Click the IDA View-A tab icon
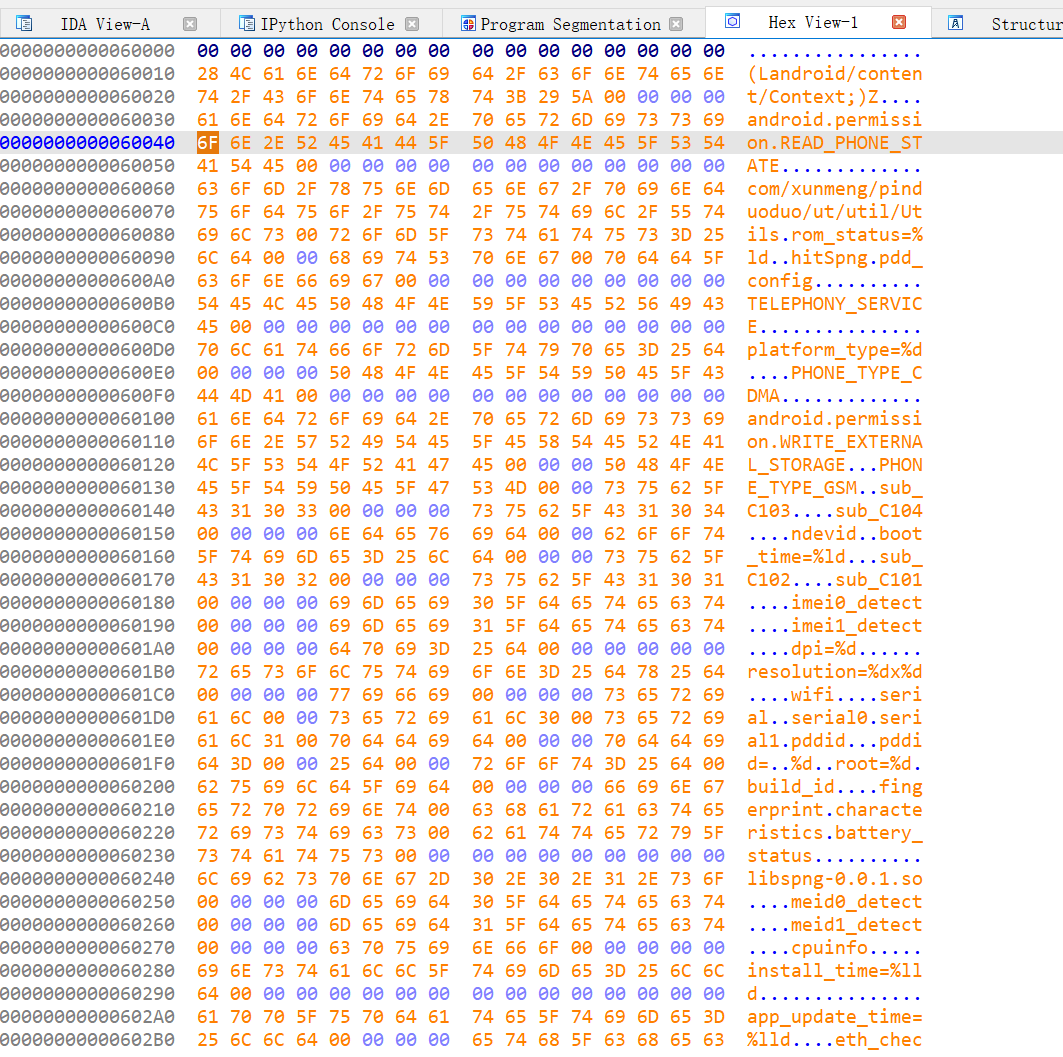This screenshot has height=1057, width=1063. [24, 24]
